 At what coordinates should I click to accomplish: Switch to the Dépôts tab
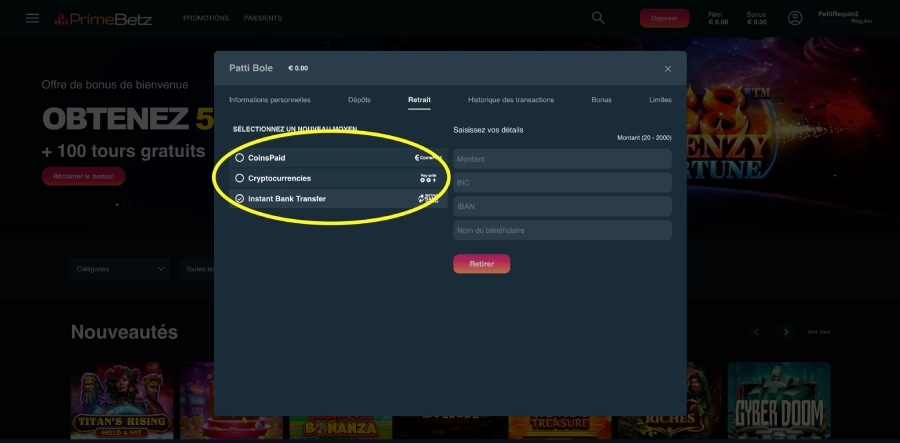[359, 100]
